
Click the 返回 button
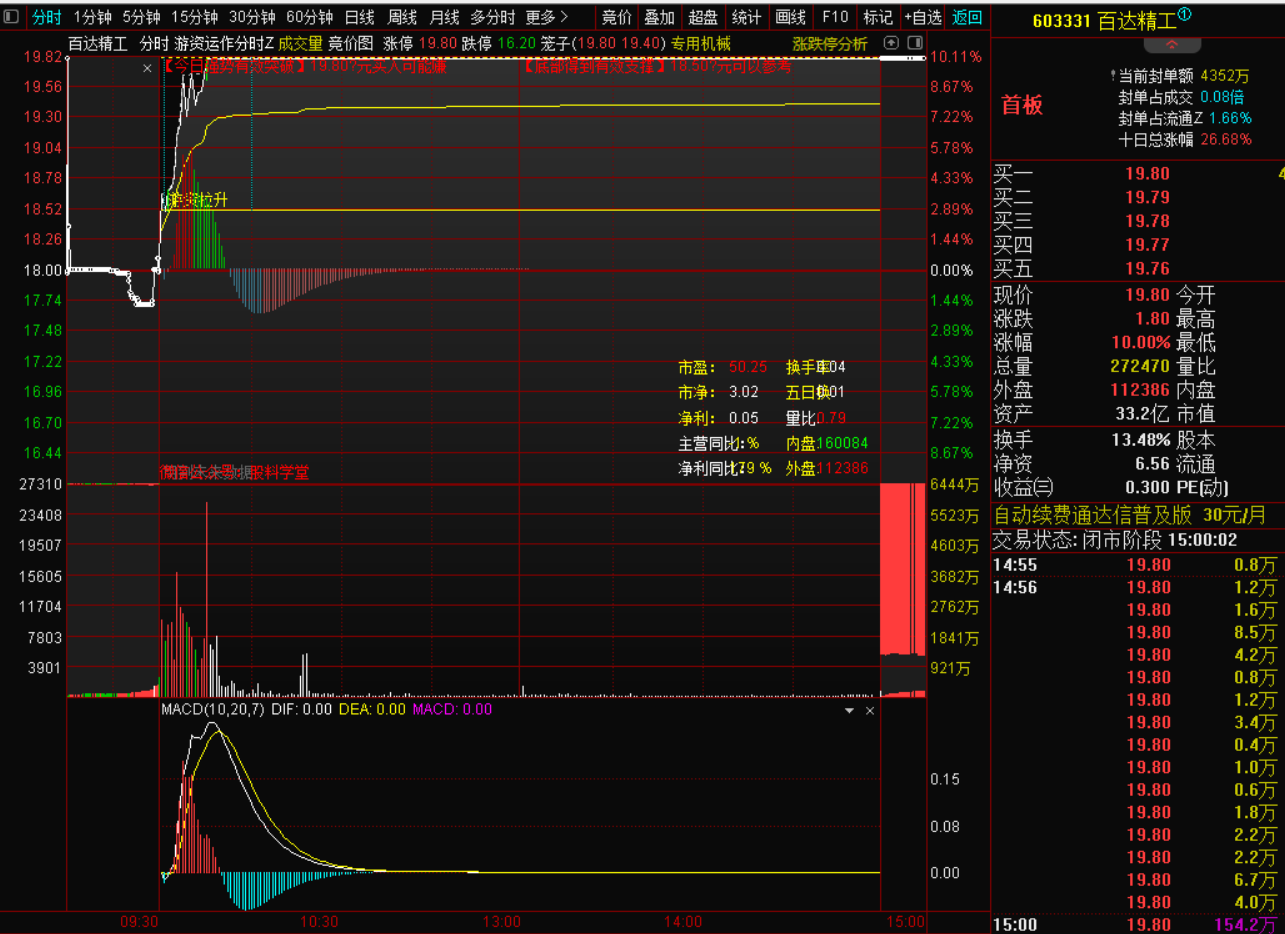(x=967, y=17)
